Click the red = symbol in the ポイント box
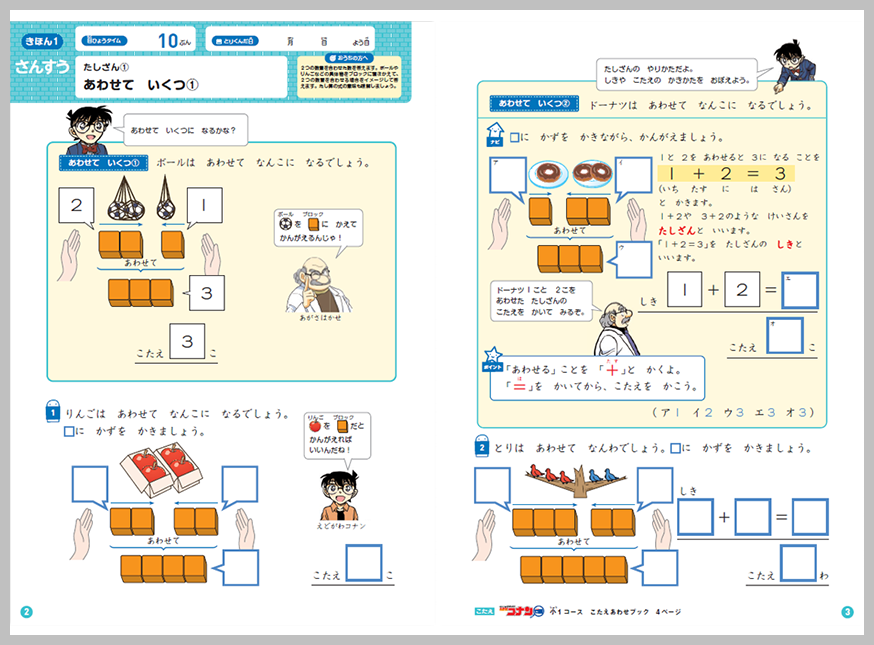The width and height of the screenshot is (874, 645). click(x=519, y=385)
